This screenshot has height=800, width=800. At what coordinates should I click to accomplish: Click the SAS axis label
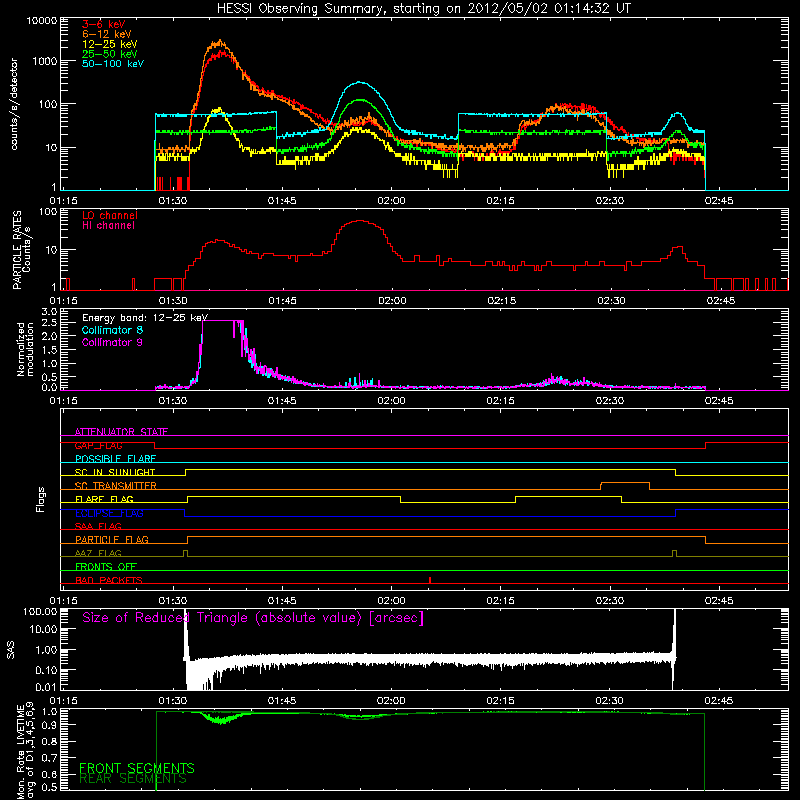pos(10,649)
